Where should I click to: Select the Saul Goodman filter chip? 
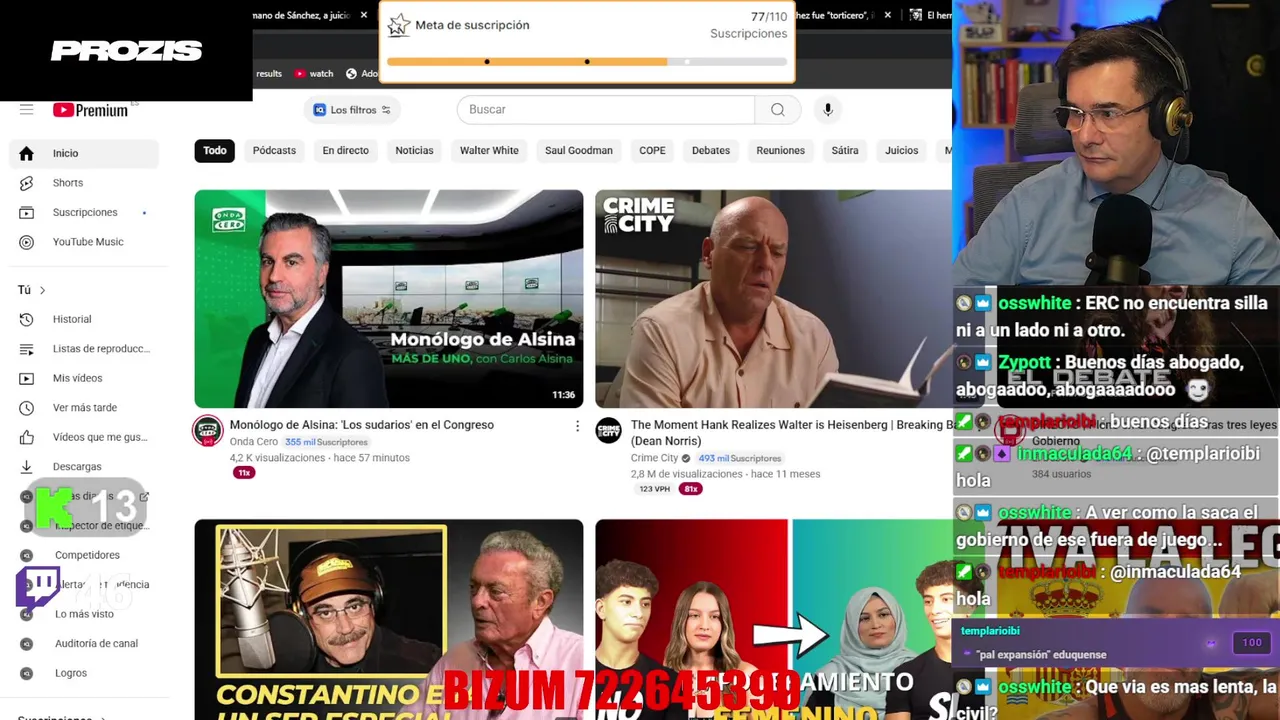click(x=579, y=151)
